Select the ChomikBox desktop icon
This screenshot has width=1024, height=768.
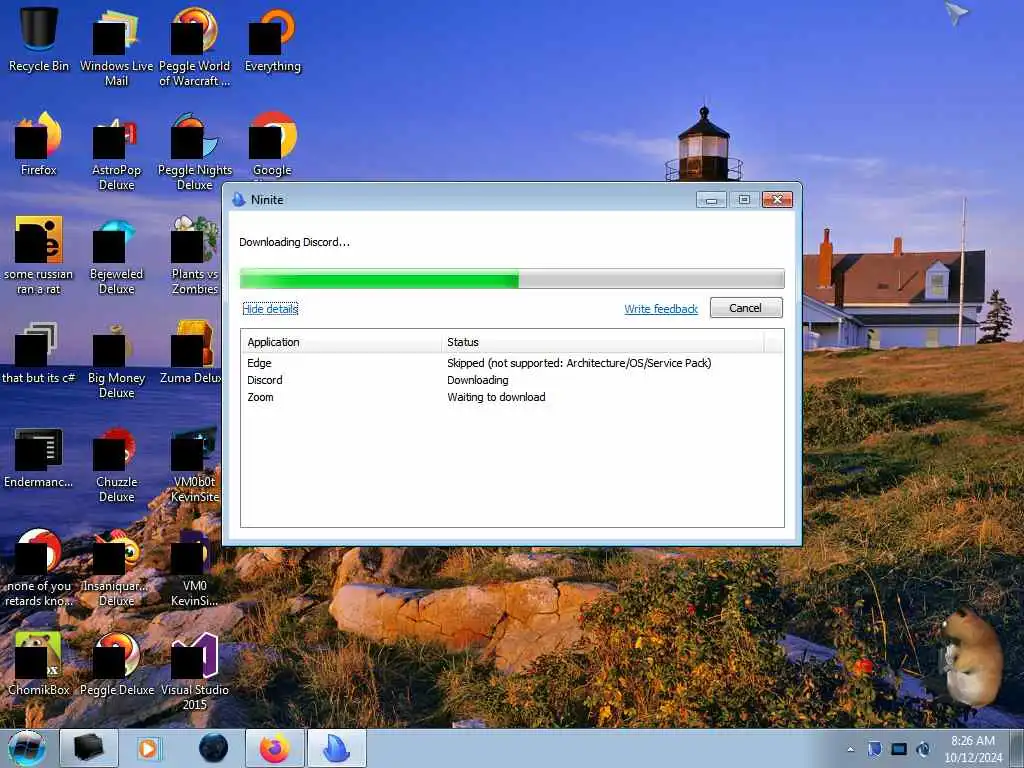click(x=39, y=663)
